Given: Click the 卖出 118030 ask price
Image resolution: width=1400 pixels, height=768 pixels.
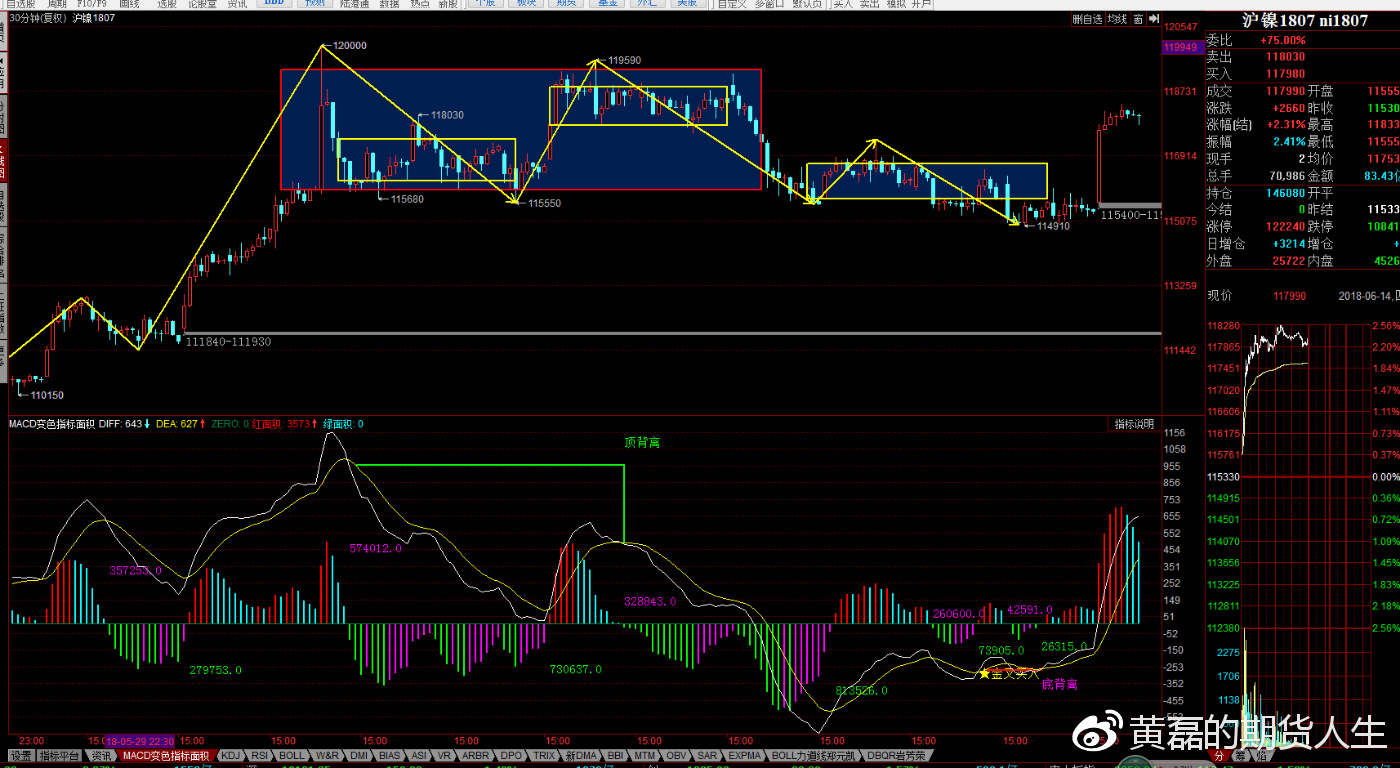Looking at the screenshot, I should [x=1285, y=57].
